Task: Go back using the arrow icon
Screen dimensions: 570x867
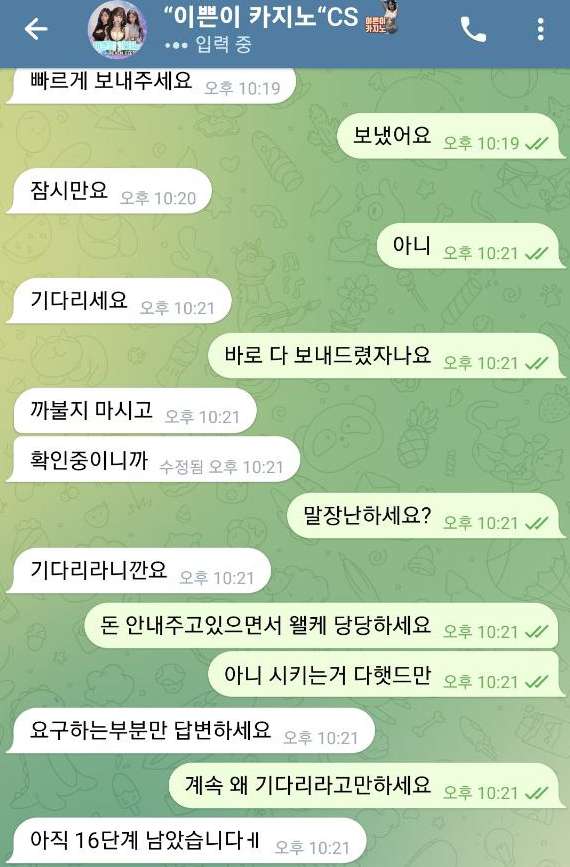Action: click(x=36, y=29)
